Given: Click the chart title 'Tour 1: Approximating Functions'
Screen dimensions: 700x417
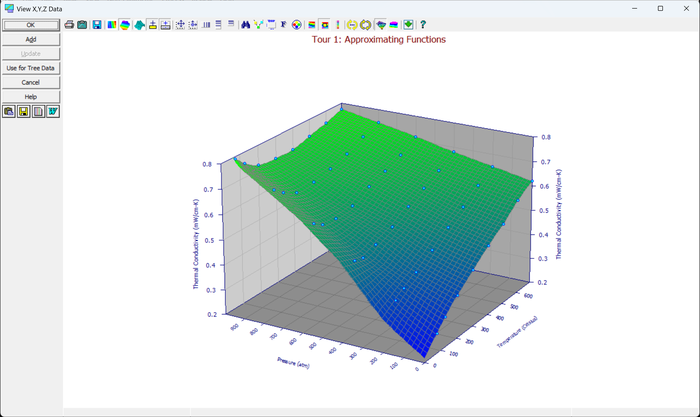Looking at the screenshot, I should click(379, 40).
